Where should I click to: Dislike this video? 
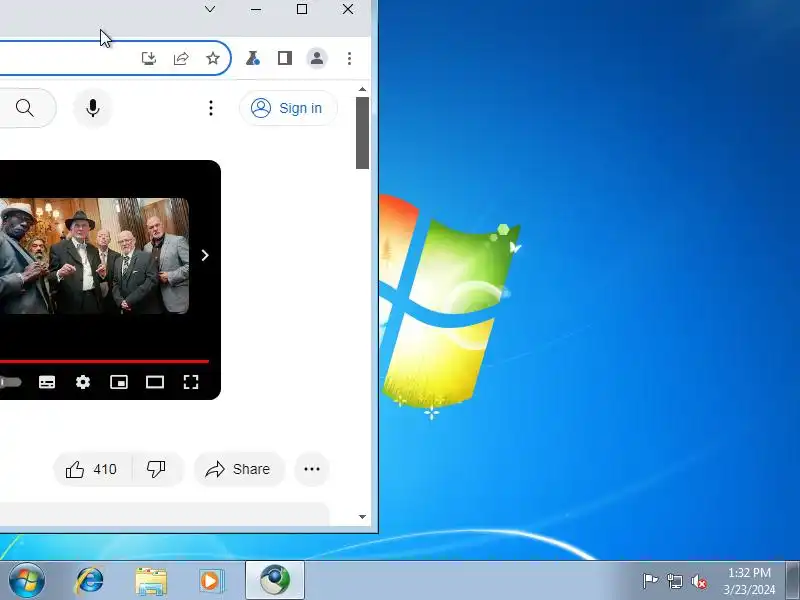click(157, 469)
